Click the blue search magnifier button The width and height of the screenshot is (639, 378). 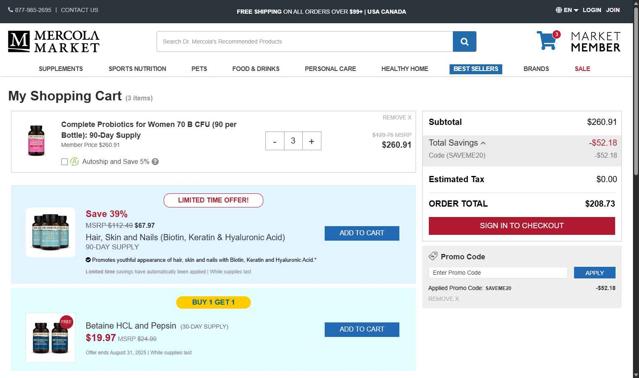[x=464, y=42]
